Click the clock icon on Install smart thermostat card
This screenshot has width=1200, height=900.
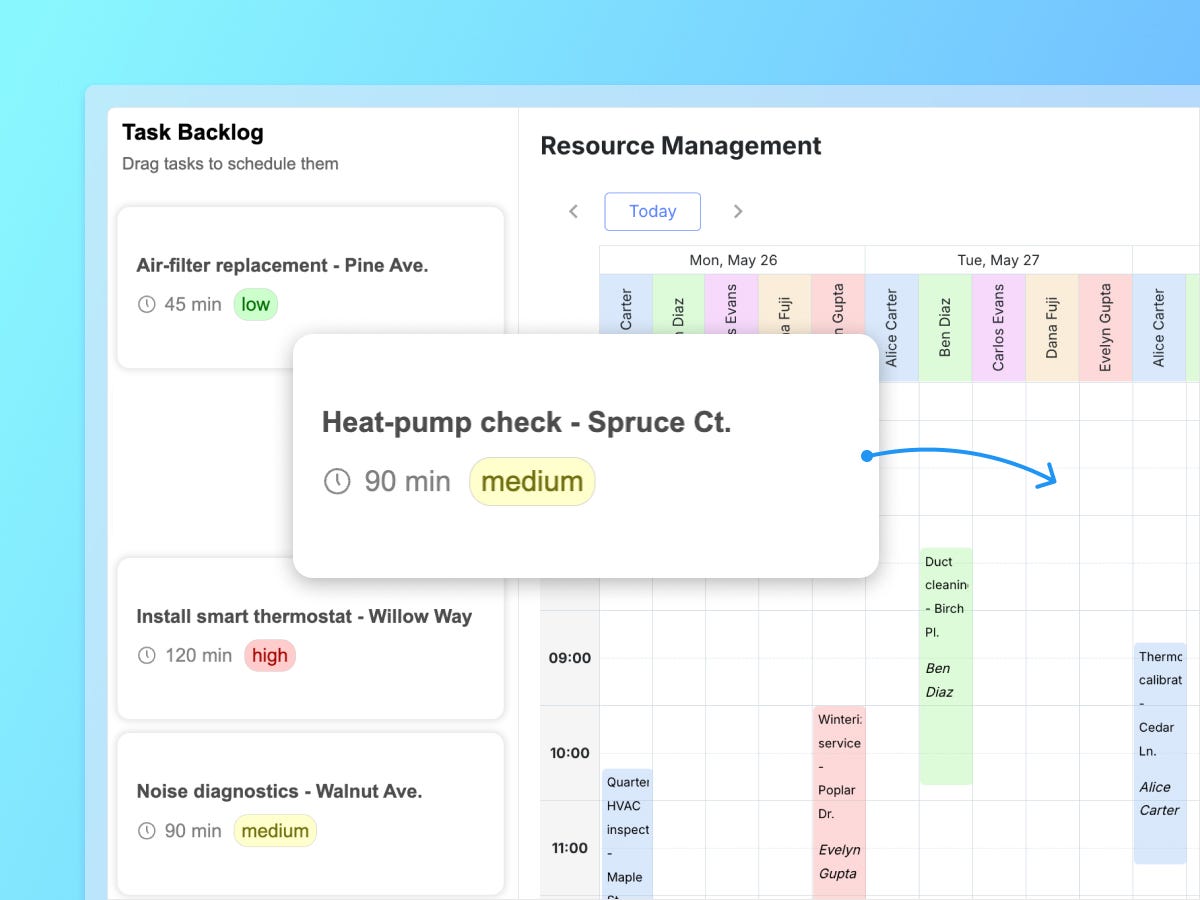(x=148, y=655)
